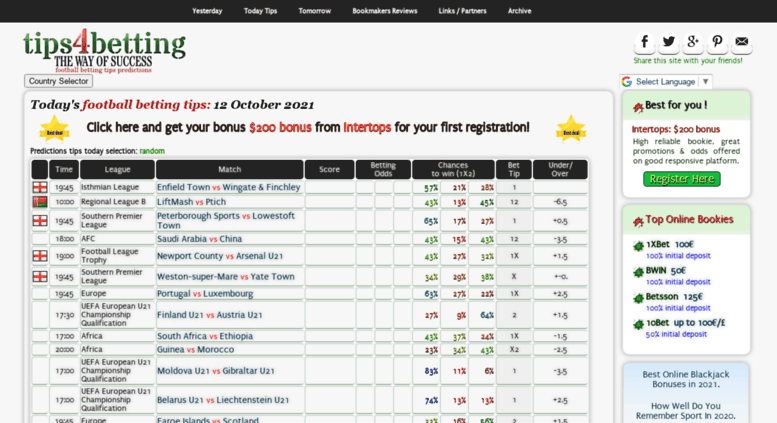Image resolution: width=777 pixels, height=423 pixels.
Task: Open Enfield Town vs Wingate & Finchley match
Action: (228, 187)
